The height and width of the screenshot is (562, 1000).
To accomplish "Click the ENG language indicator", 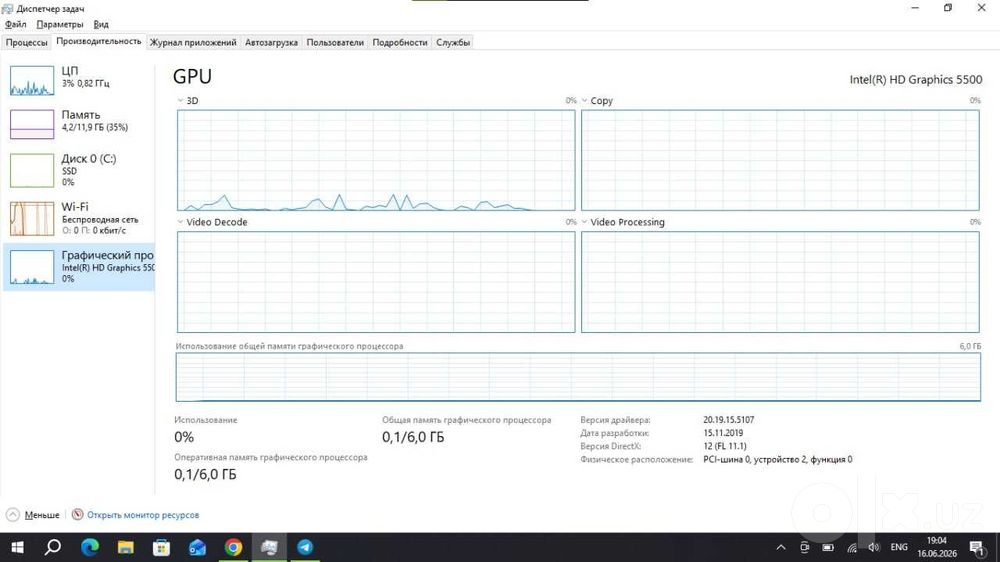I will click(x=899, y=547).
